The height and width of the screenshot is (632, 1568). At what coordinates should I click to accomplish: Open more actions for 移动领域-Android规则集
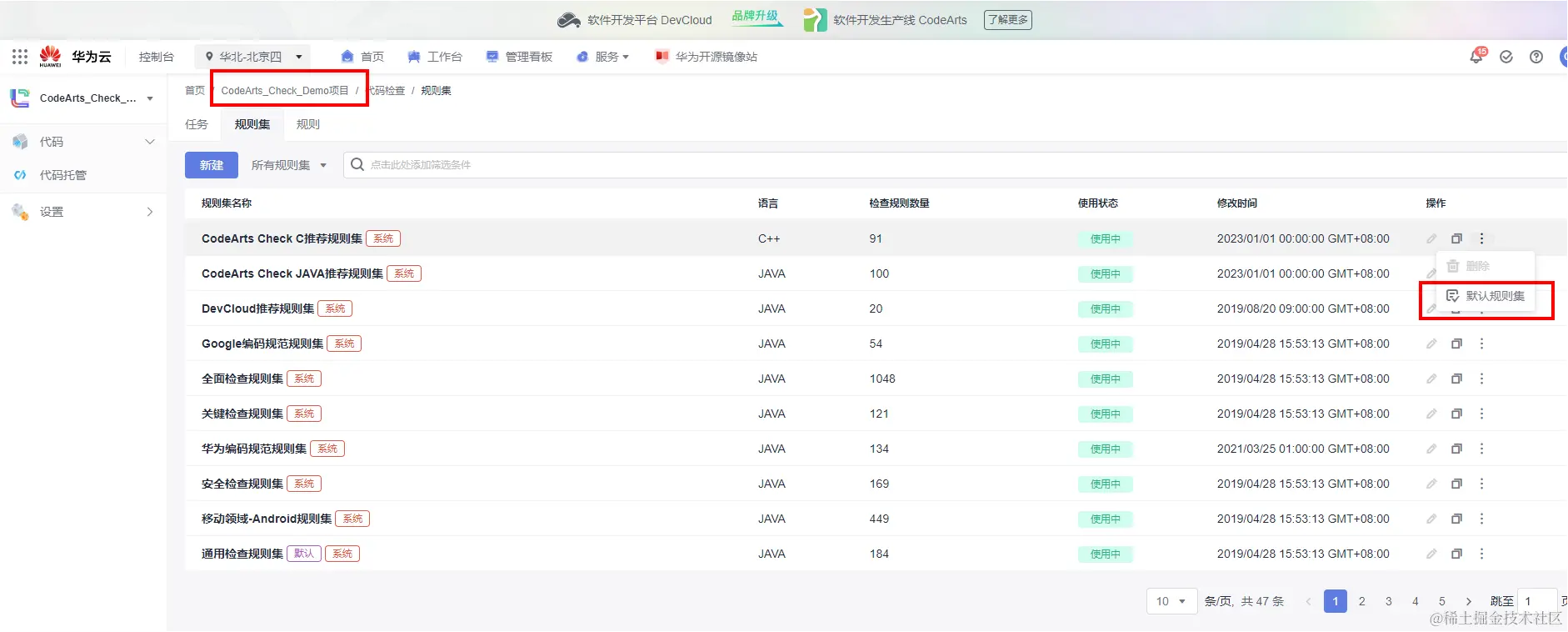pyautogui.click(x=1481, y=519)
